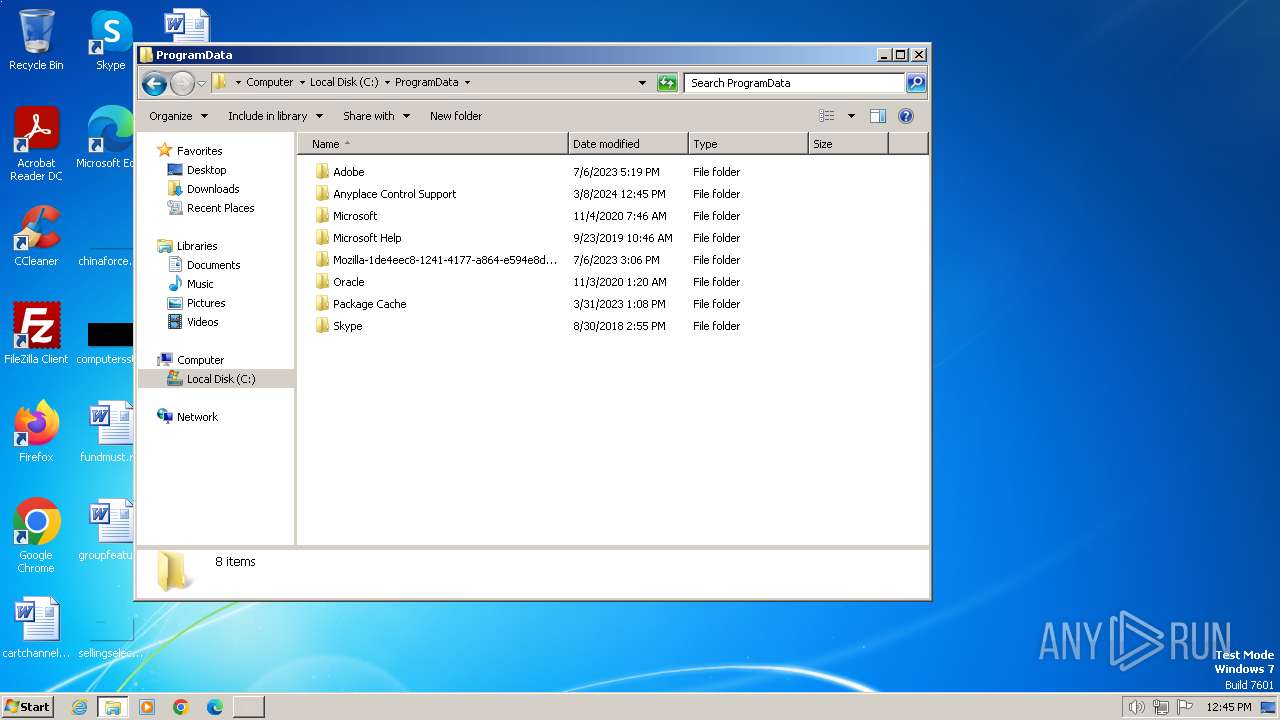The image size is (1280, 720).
Task: Open the recent pages dropdown arrow
Action: point(201,83)
